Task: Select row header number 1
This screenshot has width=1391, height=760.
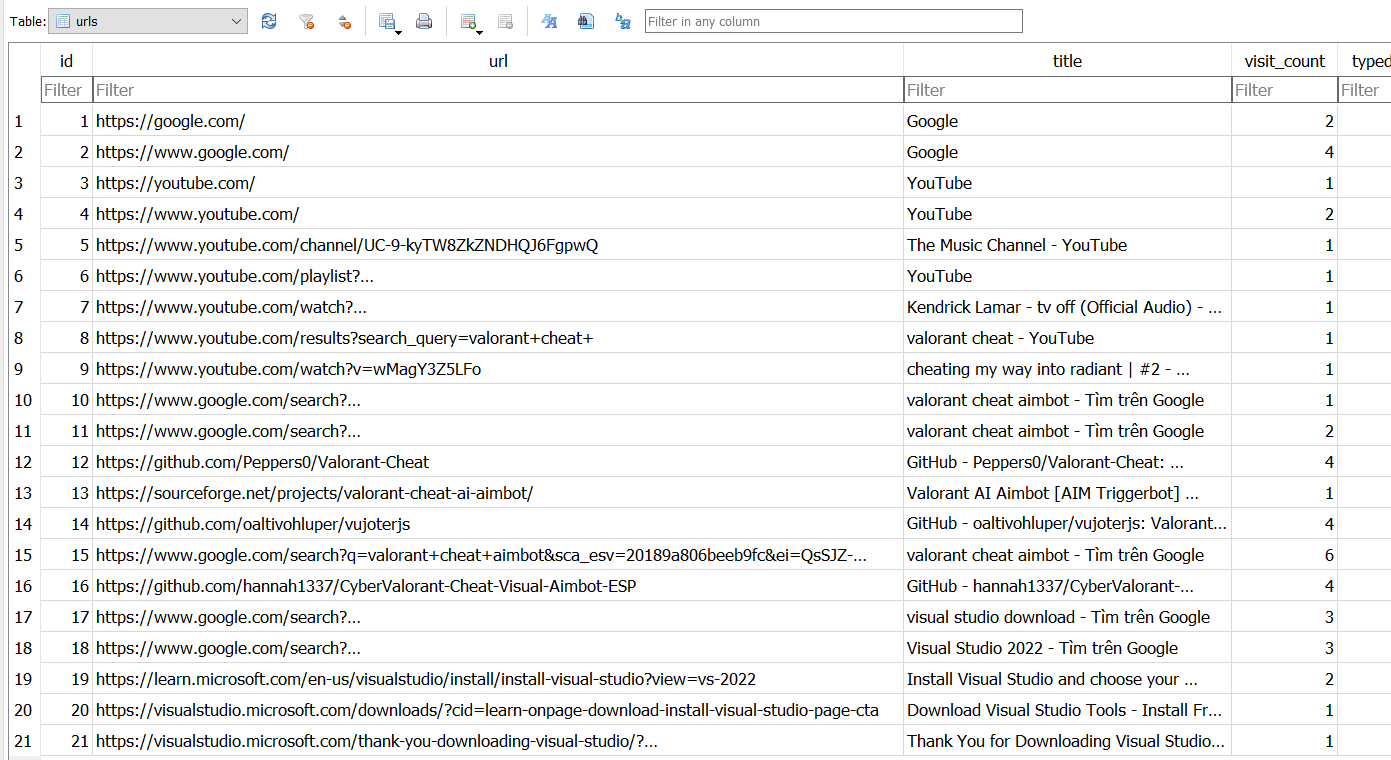Action: [24, 121]
